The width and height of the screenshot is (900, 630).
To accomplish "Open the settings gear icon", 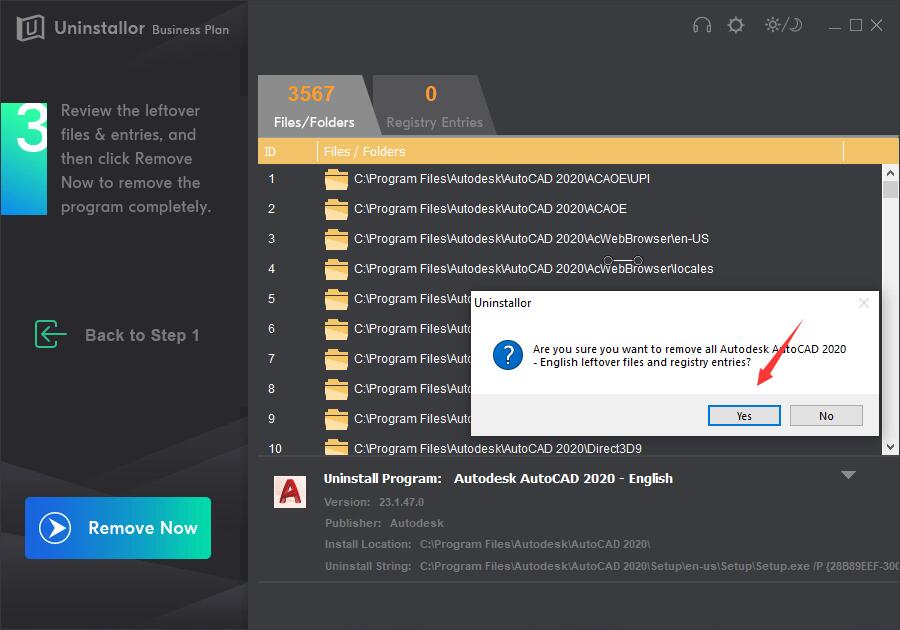I will [x=735, y=25].
